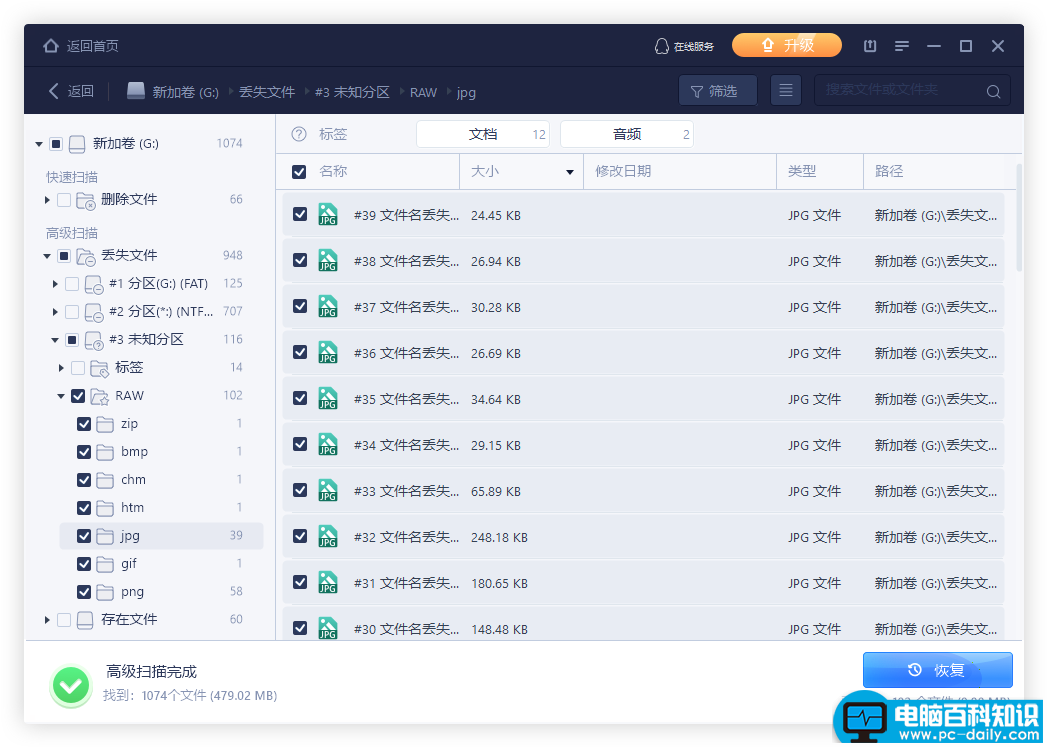Open the 文档 tag tab
The width and height of the screenshot is (1048, 748).
483,134
